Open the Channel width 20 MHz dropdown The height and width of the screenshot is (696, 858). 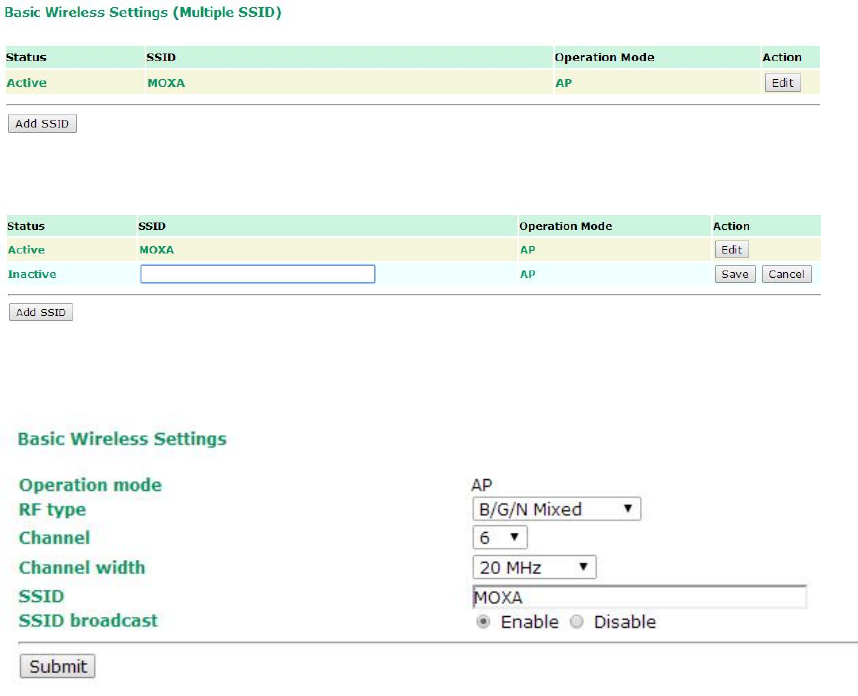coord(535,567)
